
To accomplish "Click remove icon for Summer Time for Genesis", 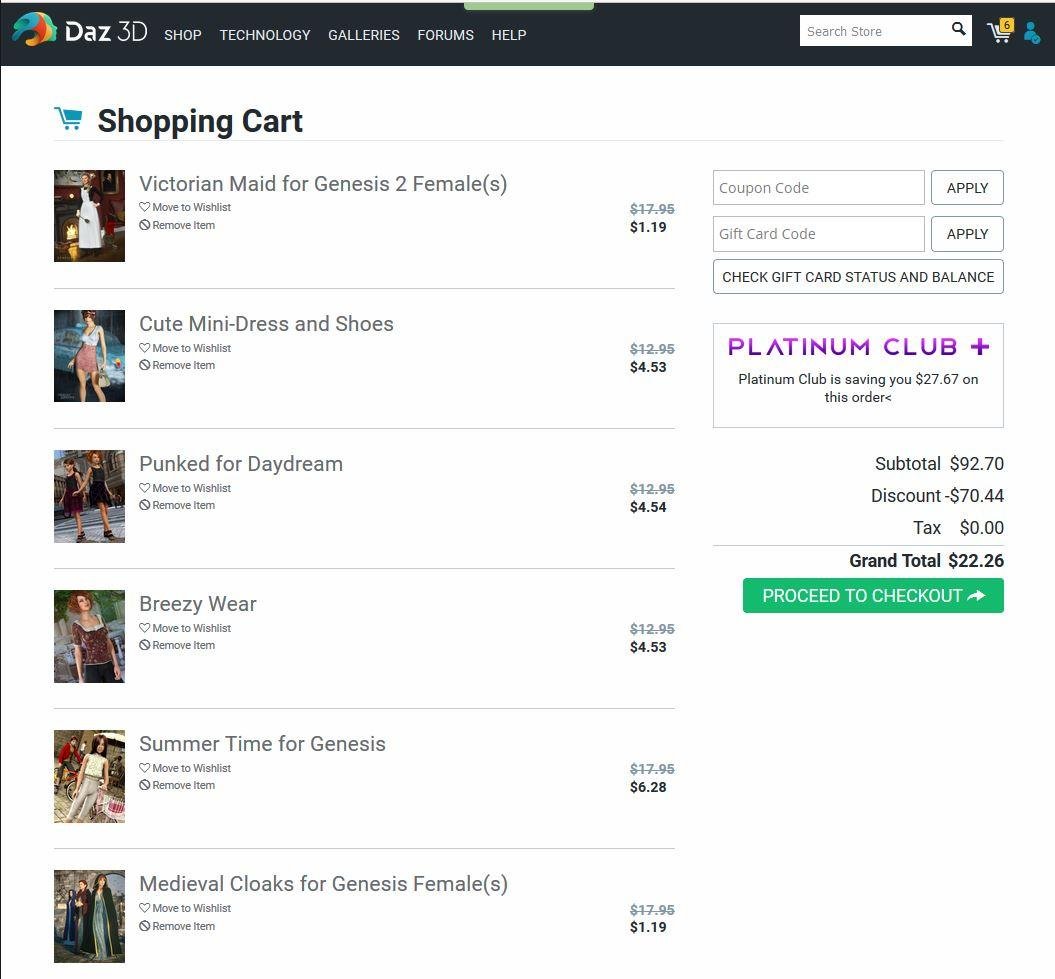I will click(145, 785).
